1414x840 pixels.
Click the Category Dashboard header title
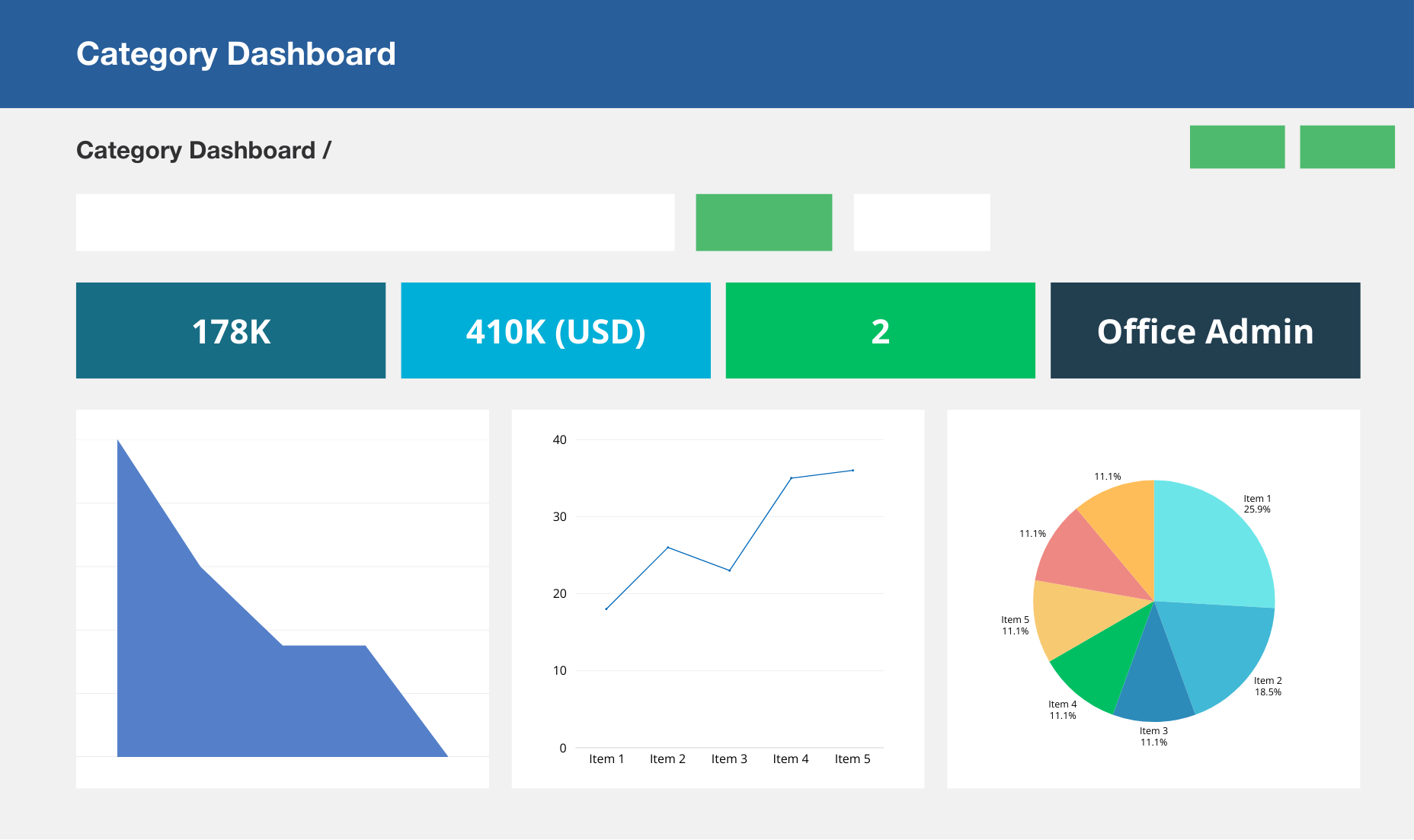pyautogui.click(x=236, y=54)
